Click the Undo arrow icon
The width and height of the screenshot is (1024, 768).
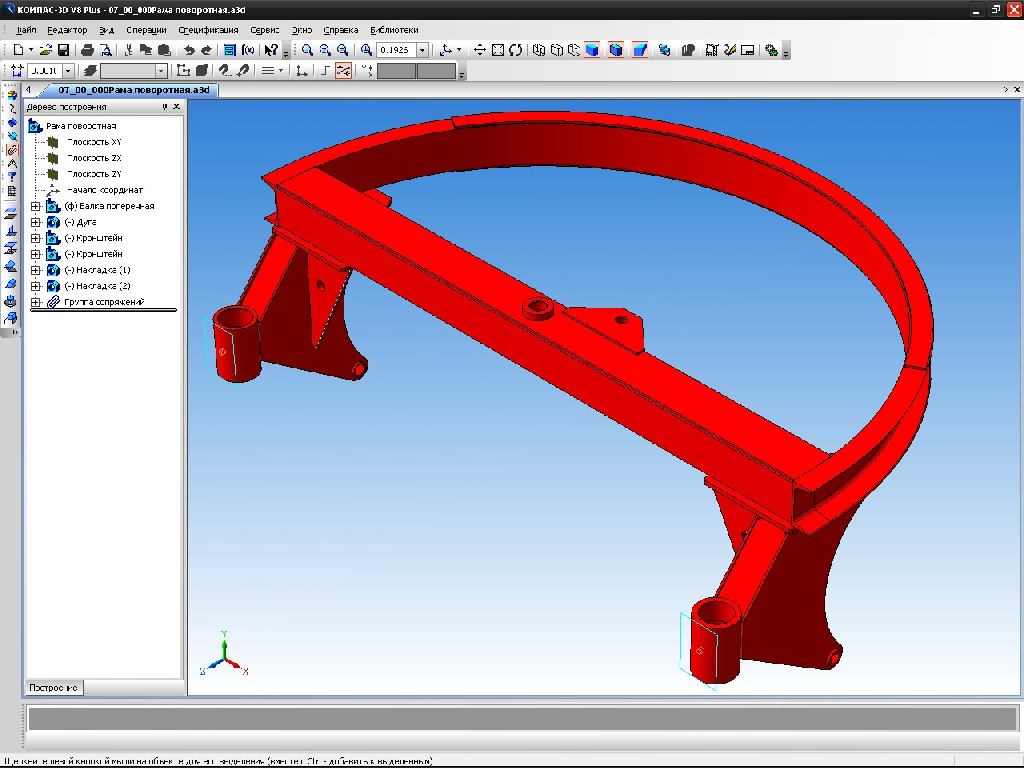tap(189, 50)
